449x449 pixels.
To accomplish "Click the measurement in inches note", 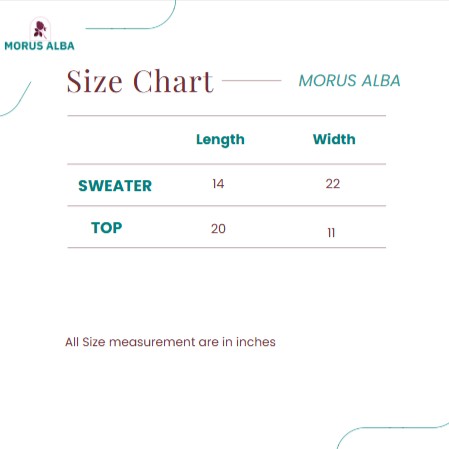I will point(170,342).
